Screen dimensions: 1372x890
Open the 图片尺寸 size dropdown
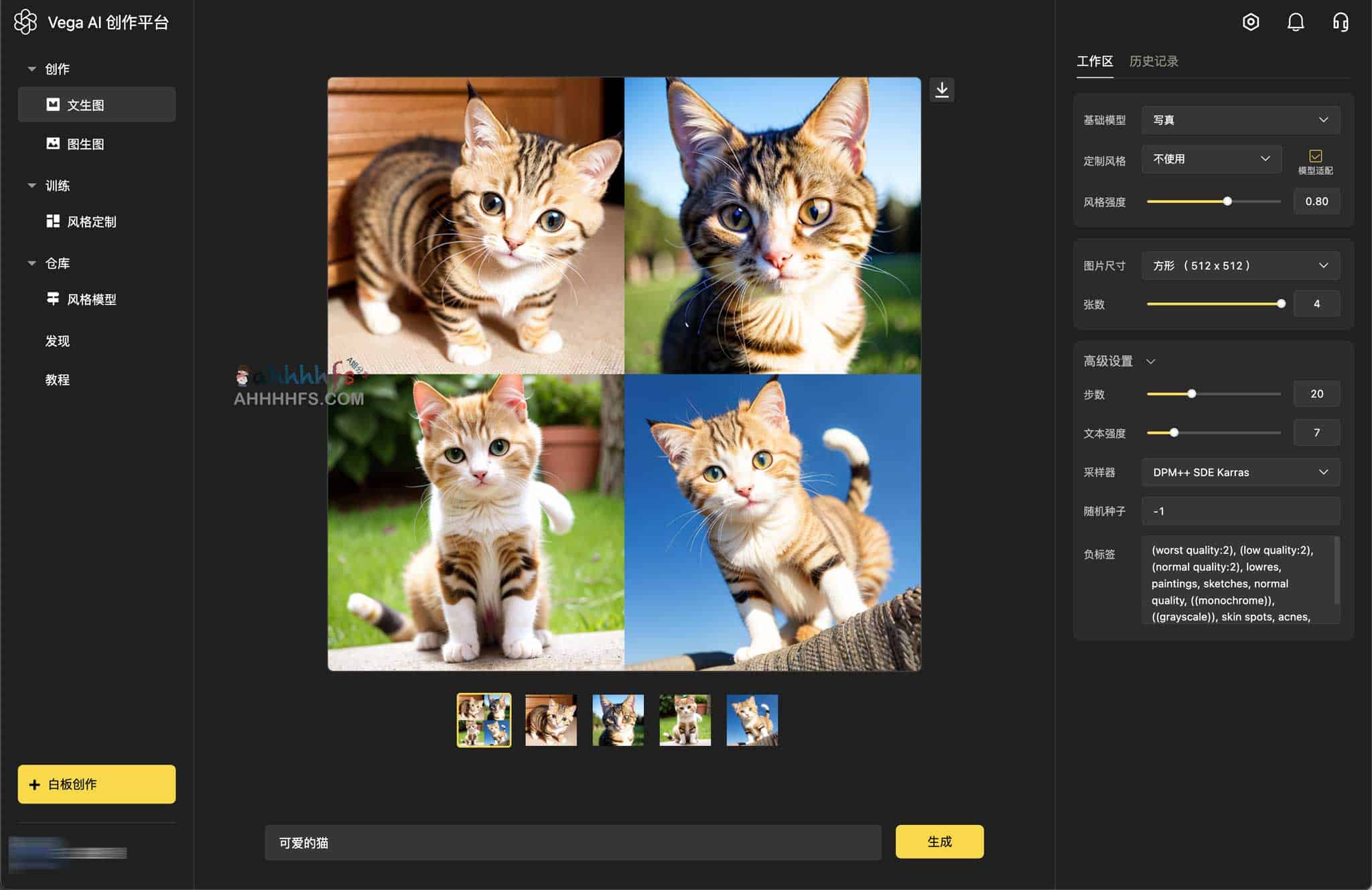click(1240, 265)
